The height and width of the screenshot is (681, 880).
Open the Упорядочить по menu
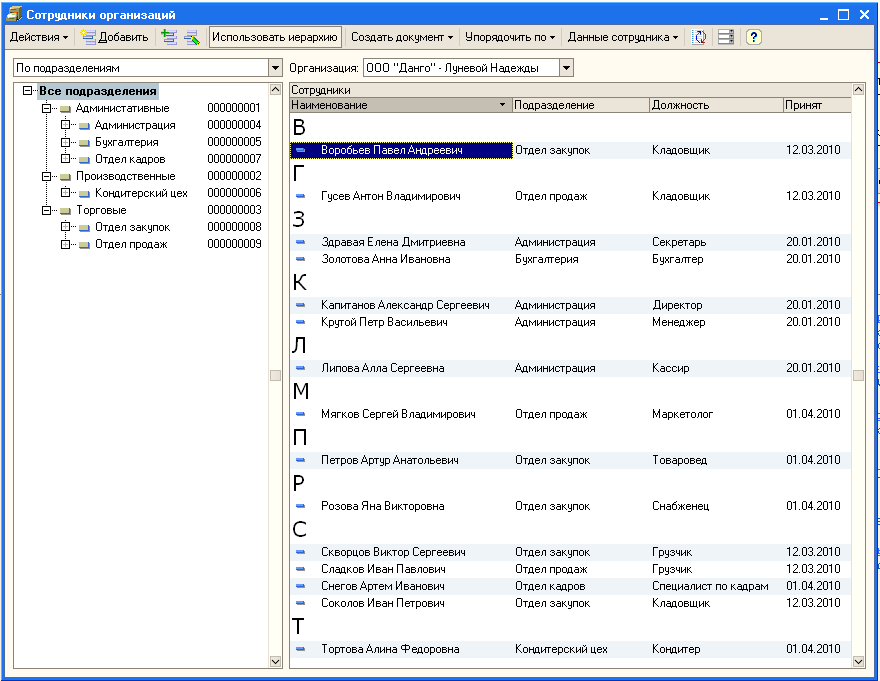coord(509,37)
